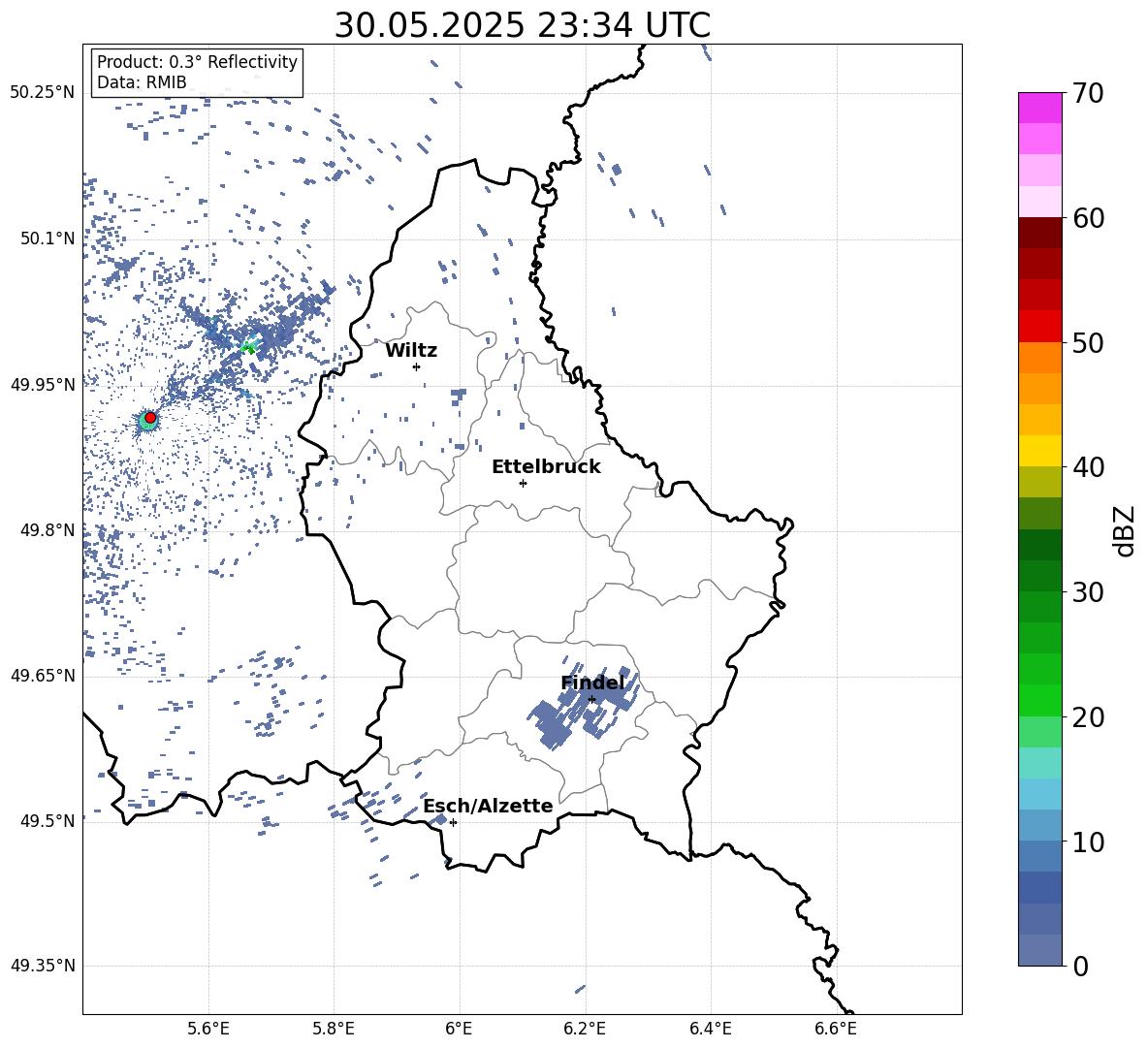Click the plus marker below Wiltz

pyautogui.click(x=417, y=366)
